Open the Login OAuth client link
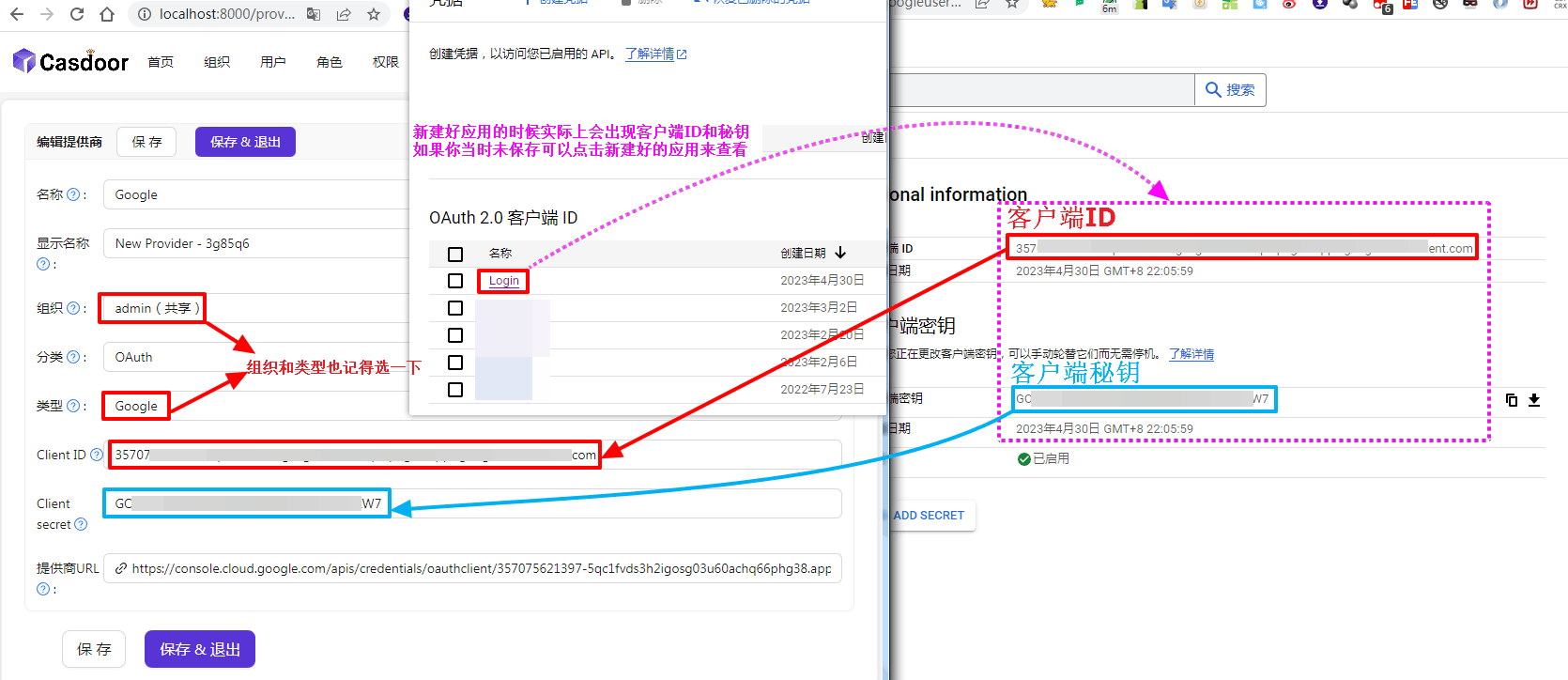Image resolution: width=1568 pixels, height=680 pixels. coord(503,281)
